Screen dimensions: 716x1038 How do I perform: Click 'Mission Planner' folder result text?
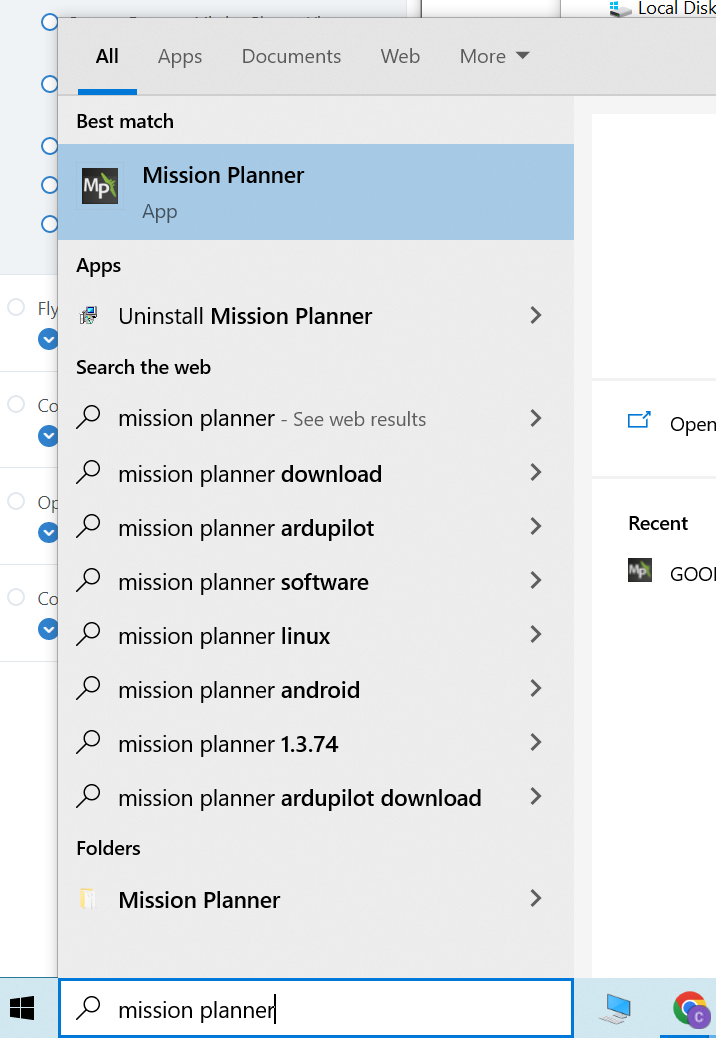199,900
